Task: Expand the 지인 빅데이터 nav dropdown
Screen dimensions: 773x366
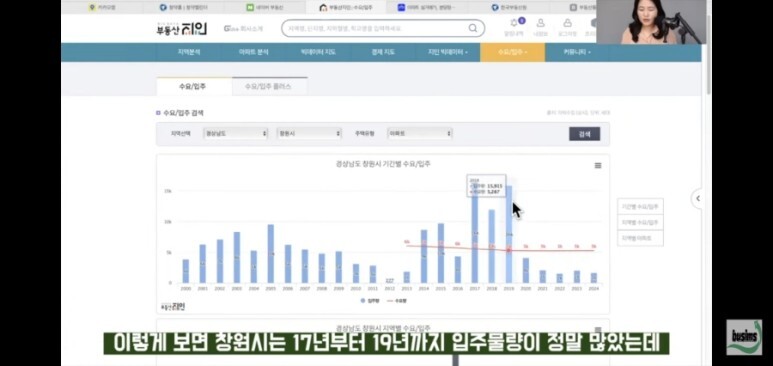Action: pos(448,52)
